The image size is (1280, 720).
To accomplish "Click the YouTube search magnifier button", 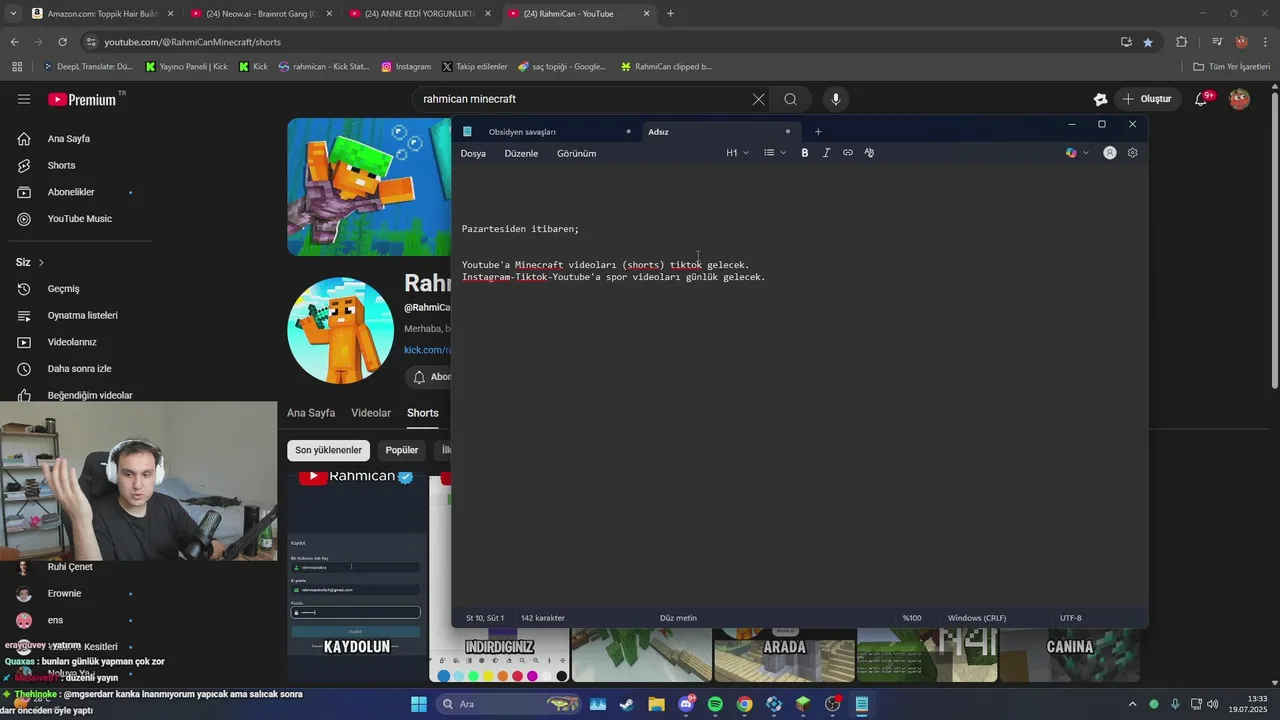I will (x=791, y=99).
